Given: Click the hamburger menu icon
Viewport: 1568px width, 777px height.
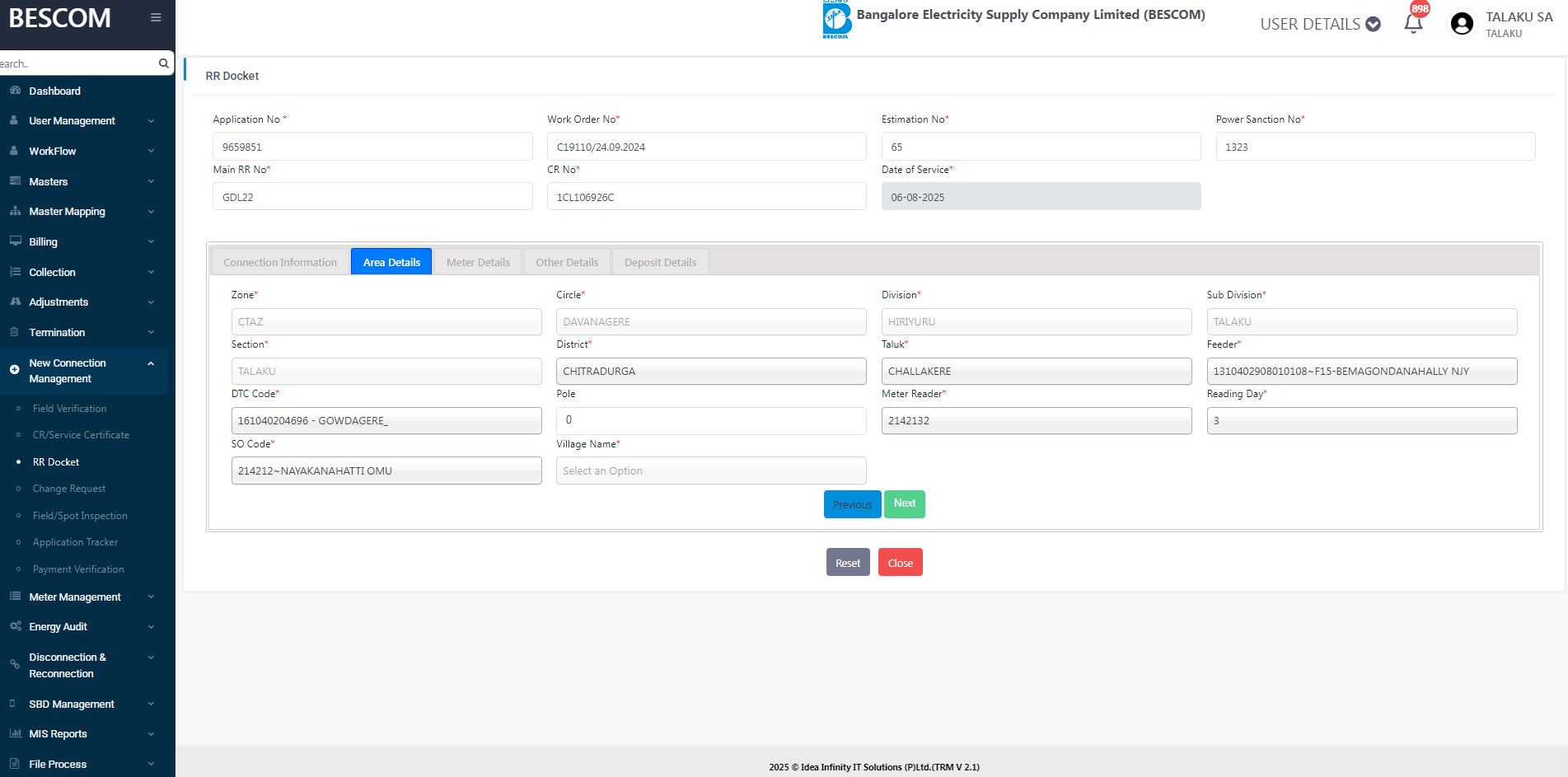Looking at the screenshot, I should [156, 17].
